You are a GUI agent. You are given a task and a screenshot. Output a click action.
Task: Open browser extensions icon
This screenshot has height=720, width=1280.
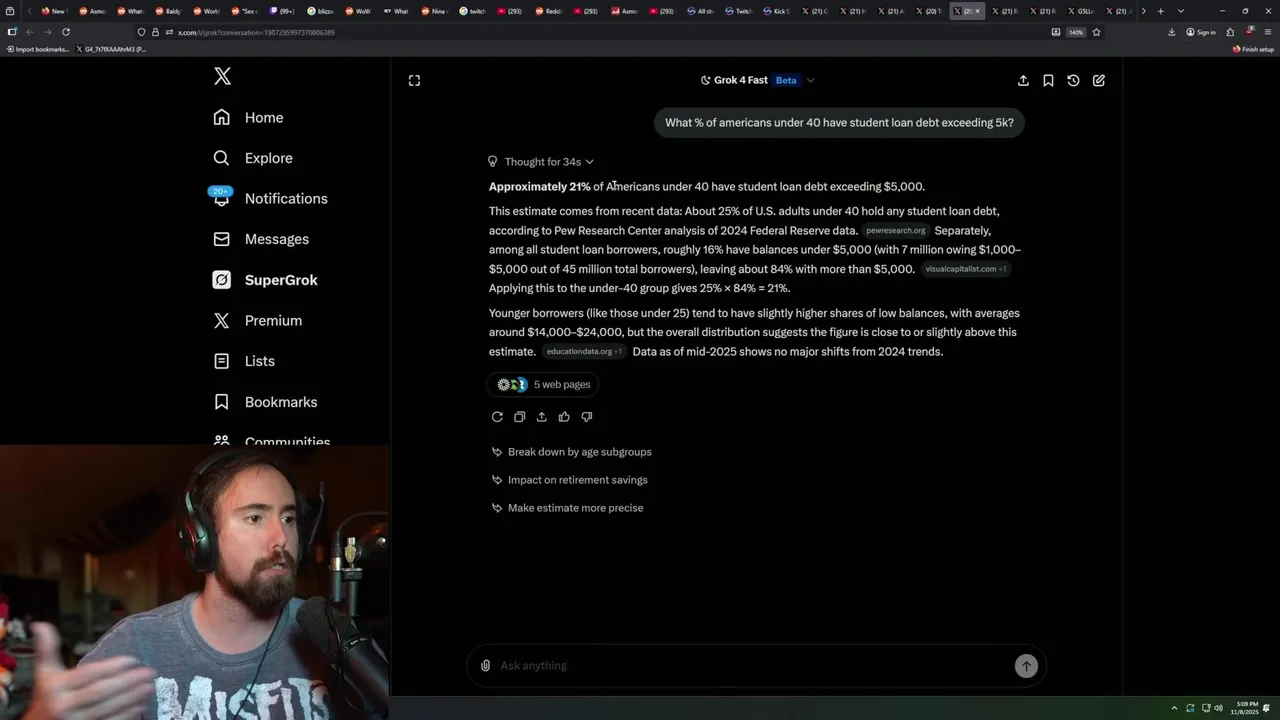pos(1230,32)
